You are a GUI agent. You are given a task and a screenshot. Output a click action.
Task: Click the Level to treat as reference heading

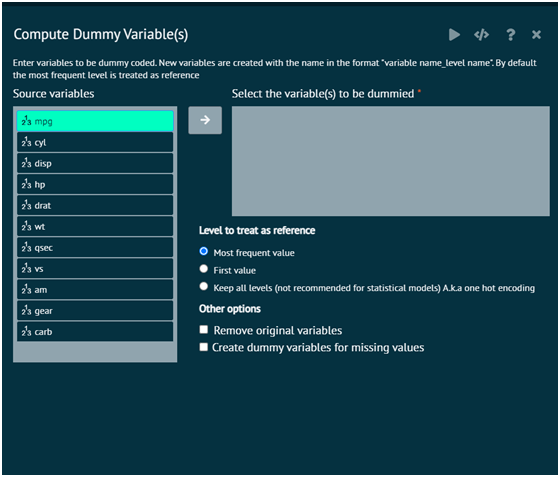point(257,231)
